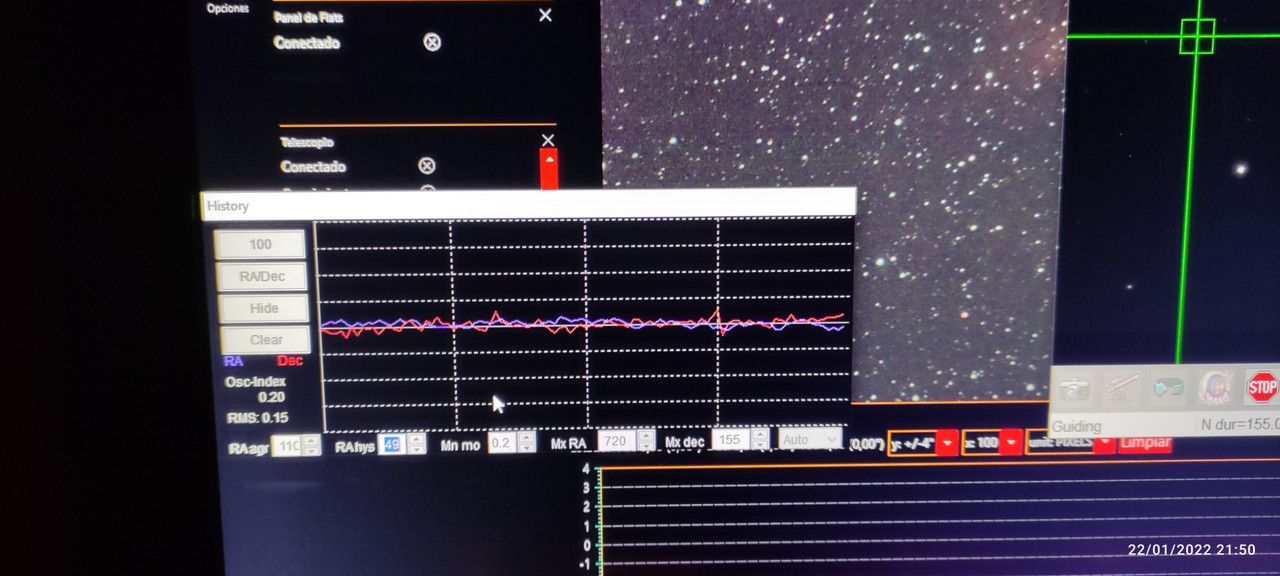Click the 100 scale button in History
1280x576 pixels.
(x=260, y=244)
